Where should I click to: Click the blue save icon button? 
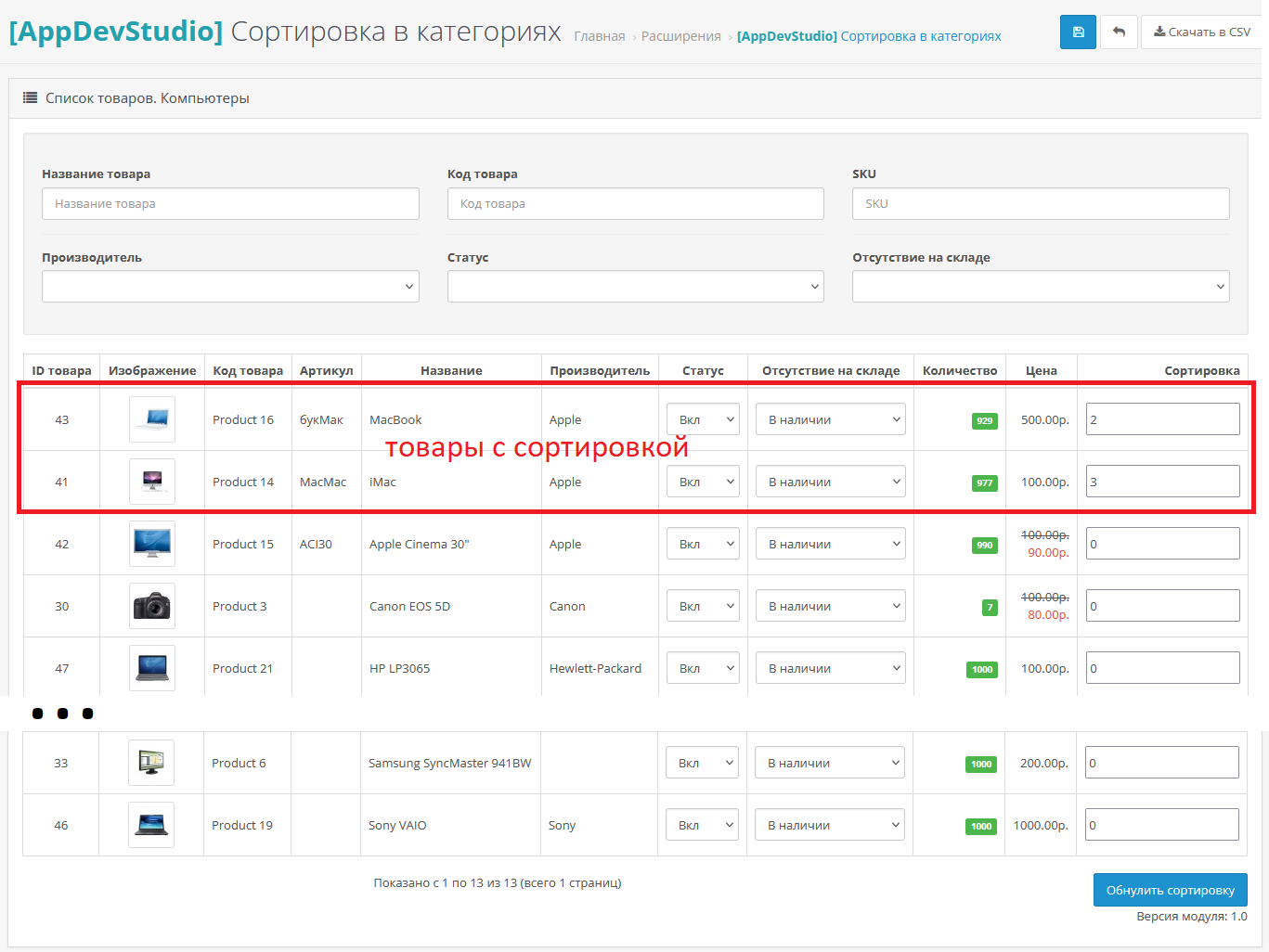click(1078, 32)
